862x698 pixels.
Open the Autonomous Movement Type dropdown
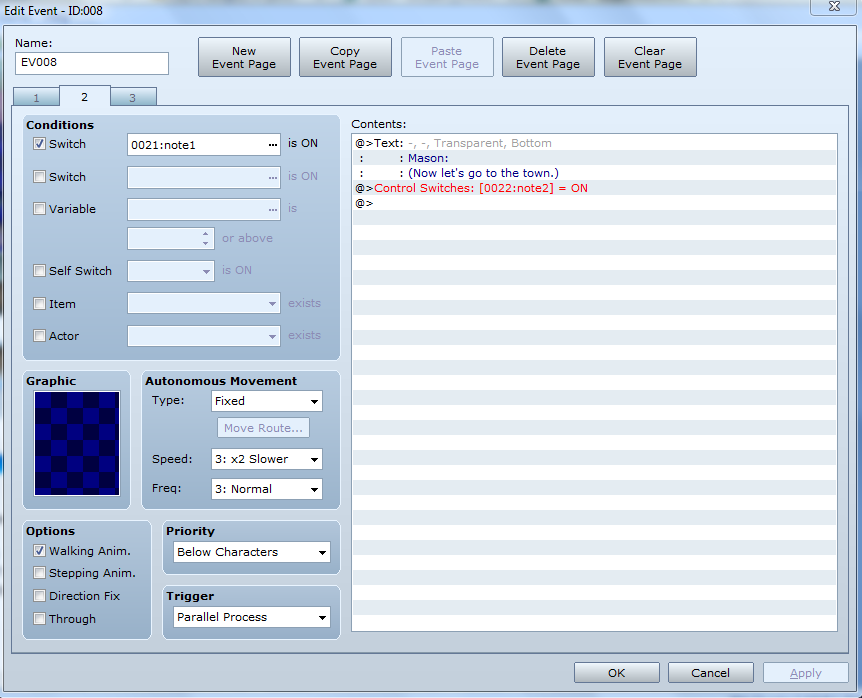tap(267, 401)
